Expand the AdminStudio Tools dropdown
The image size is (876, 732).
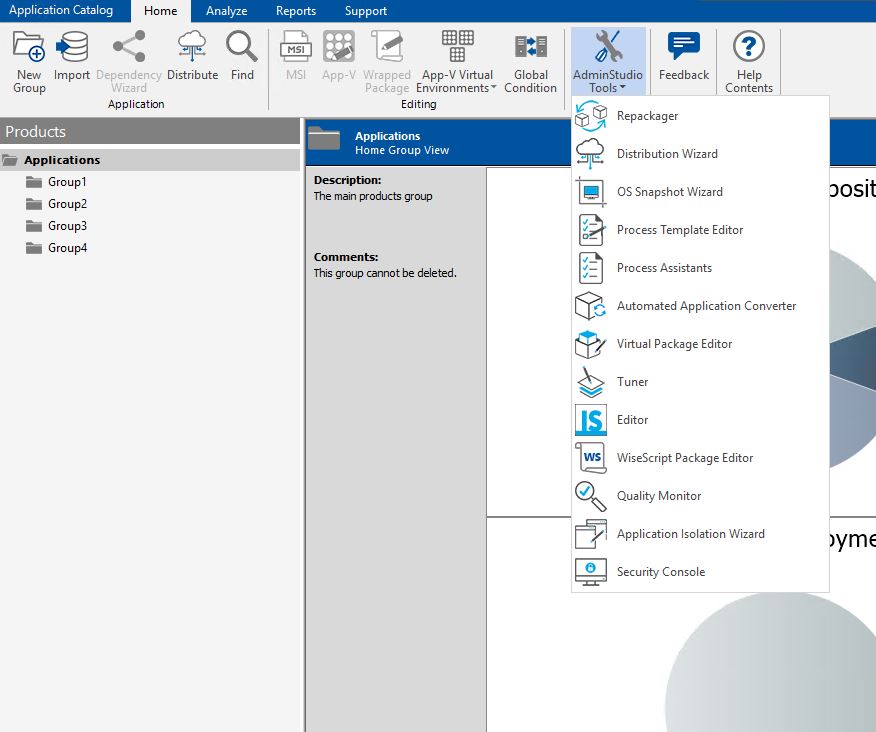click(x=608, y=61)
